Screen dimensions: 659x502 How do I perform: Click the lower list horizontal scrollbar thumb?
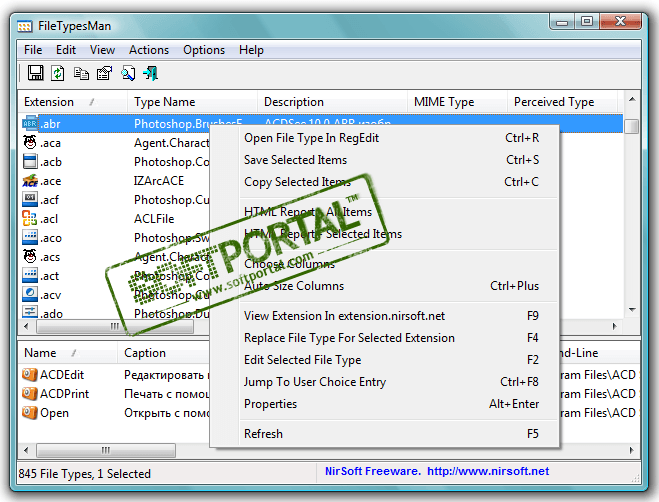106,450
